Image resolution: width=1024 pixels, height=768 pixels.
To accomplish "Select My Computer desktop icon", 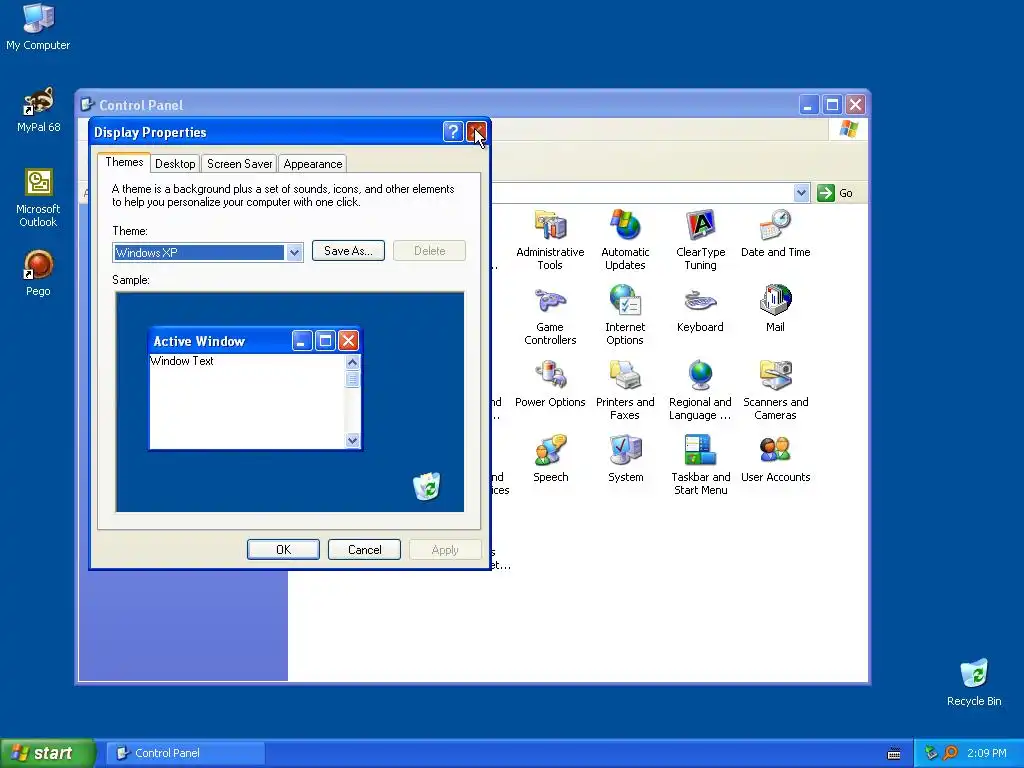I will [38, 27].
